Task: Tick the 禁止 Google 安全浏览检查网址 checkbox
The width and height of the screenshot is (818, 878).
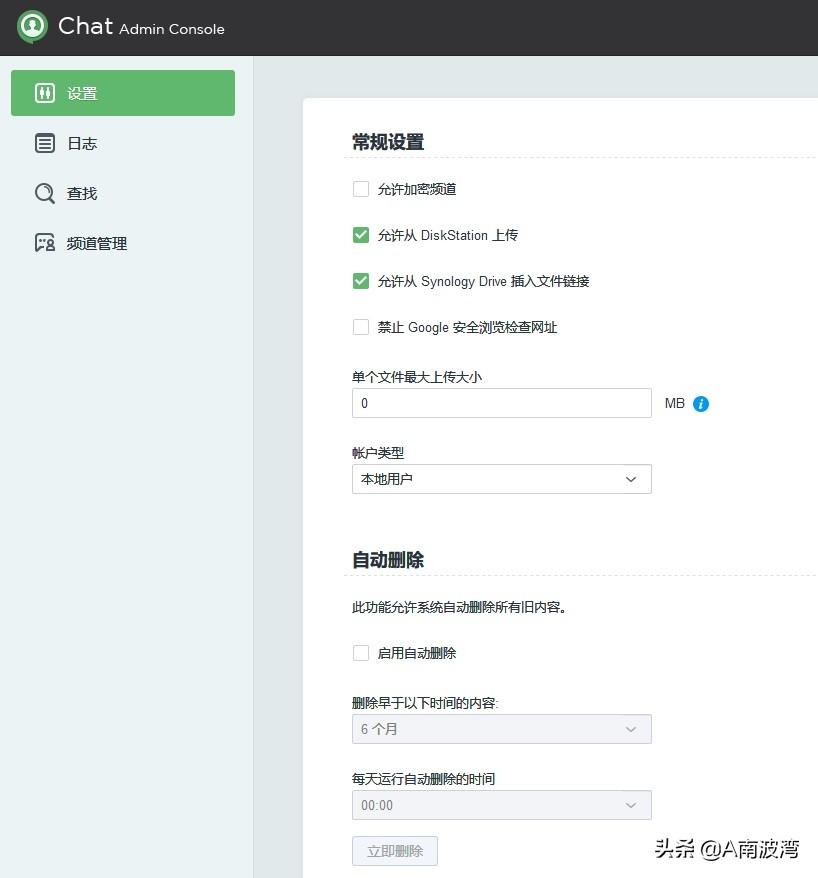Action: [361, 327]
